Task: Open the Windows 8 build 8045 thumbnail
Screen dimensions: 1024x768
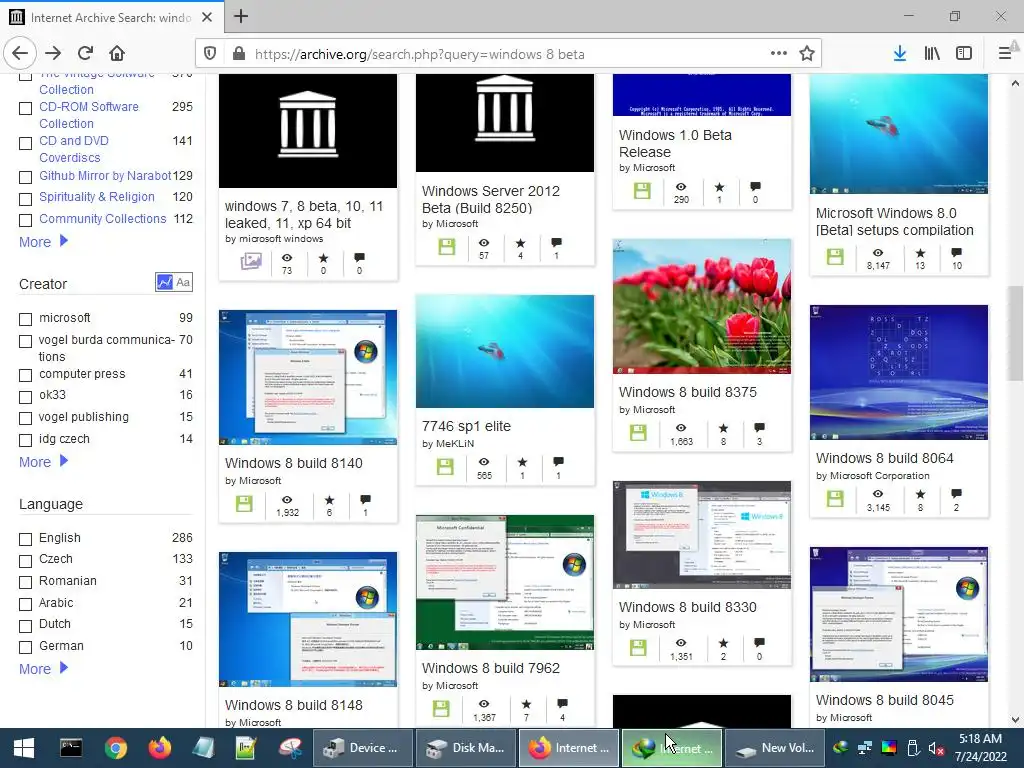Action: tap(899, 615)
